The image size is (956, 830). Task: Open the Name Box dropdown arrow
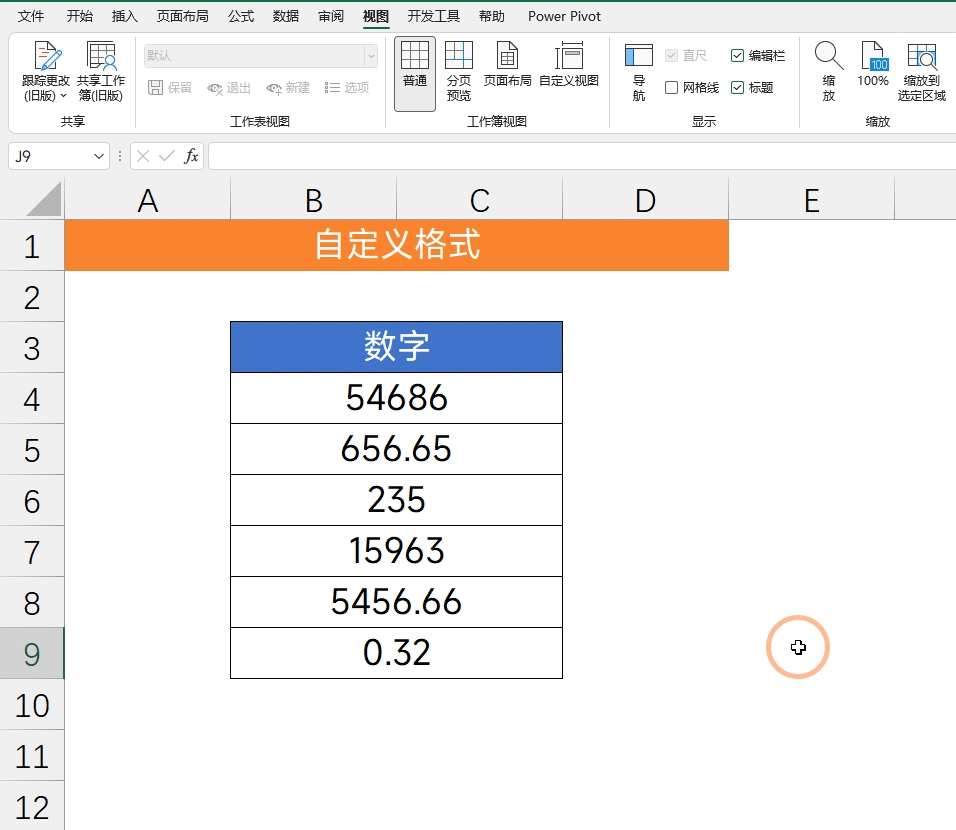click(x=99, y=156)
